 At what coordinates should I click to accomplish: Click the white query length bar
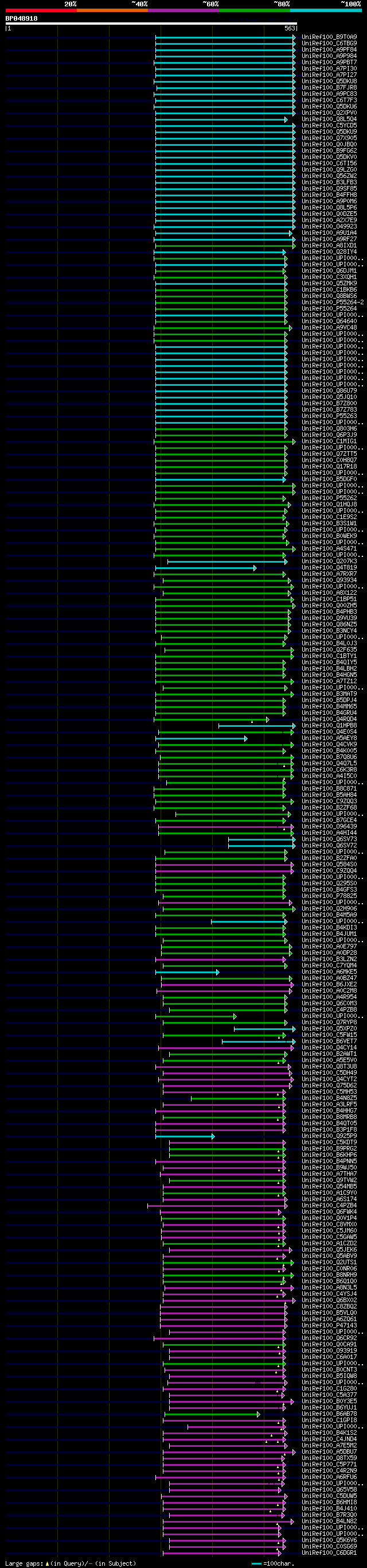point(151,24)
